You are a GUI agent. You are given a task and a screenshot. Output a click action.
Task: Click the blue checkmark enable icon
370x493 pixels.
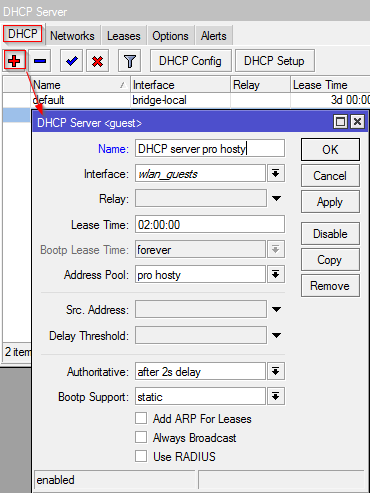(x=71, y=61)
